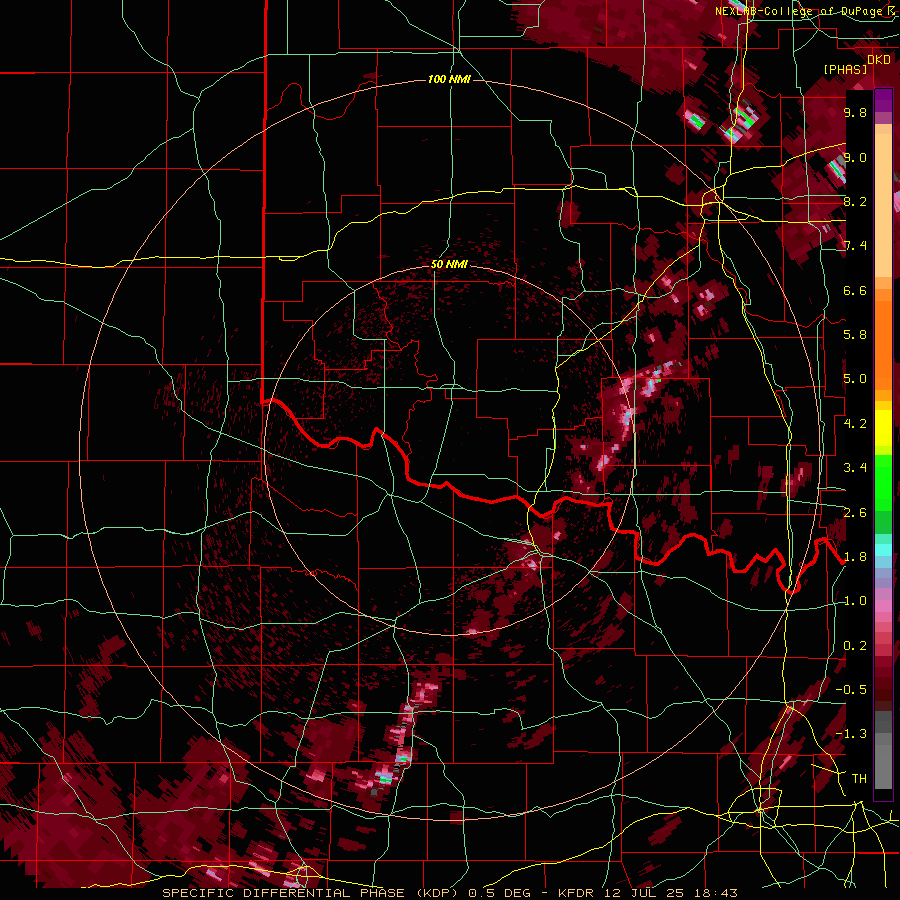Viewport: 900px width, 900px height.
Task: Click the 2.6 value on the scale
Action: click(x=855, y=513)
